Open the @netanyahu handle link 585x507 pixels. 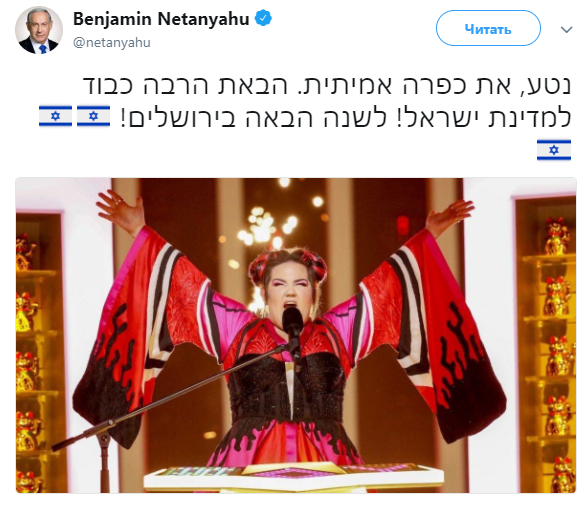click(112, 43)
